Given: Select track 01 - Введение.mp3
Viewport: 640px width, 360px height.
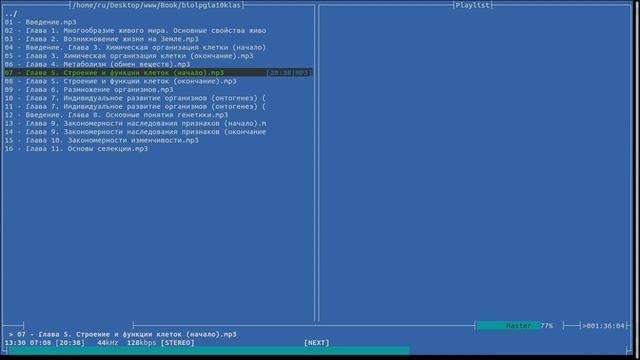Looking at the screenshot, I should coord(40,22).
